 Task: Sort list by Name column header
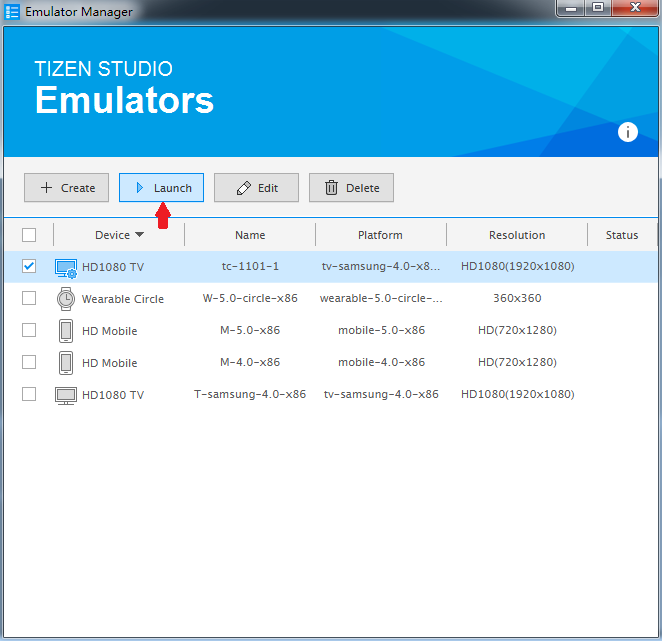click(x=250, y=235)
